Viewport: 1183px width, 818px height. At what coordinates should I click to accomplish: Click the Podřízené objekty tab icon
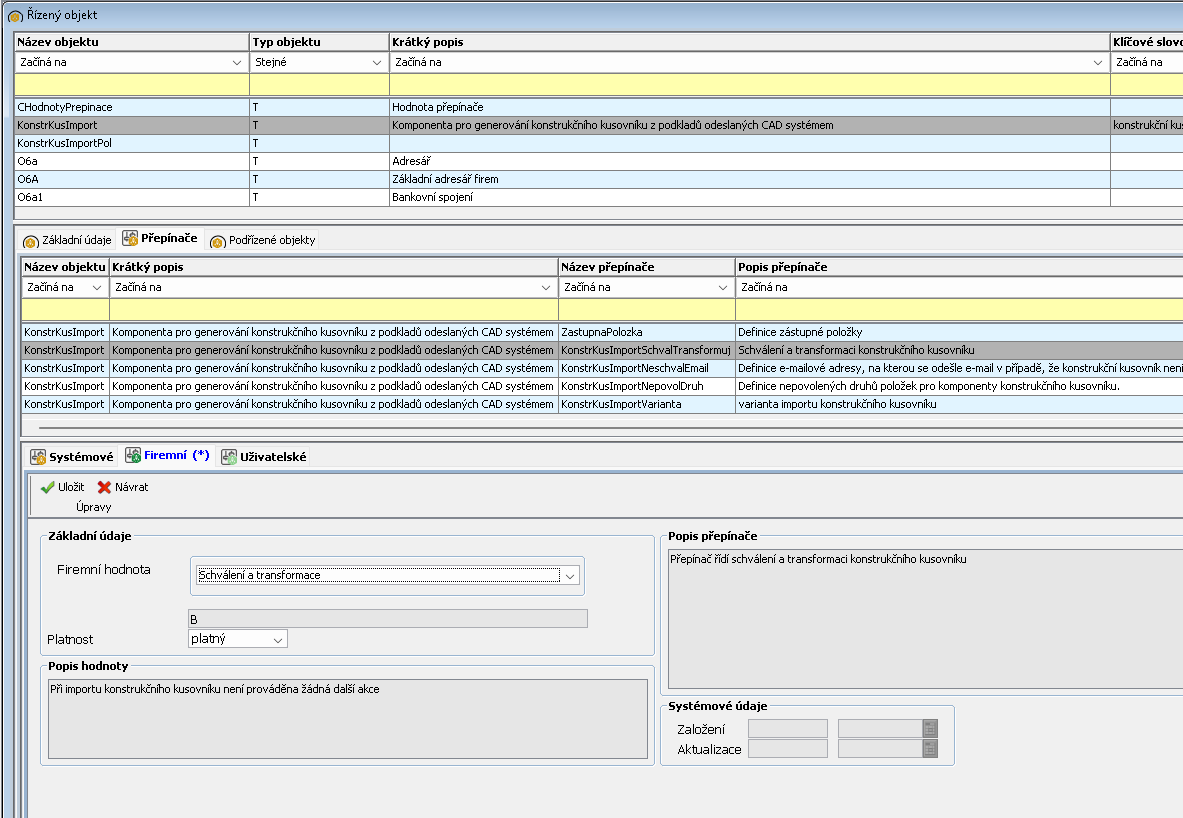pos(217,241)
